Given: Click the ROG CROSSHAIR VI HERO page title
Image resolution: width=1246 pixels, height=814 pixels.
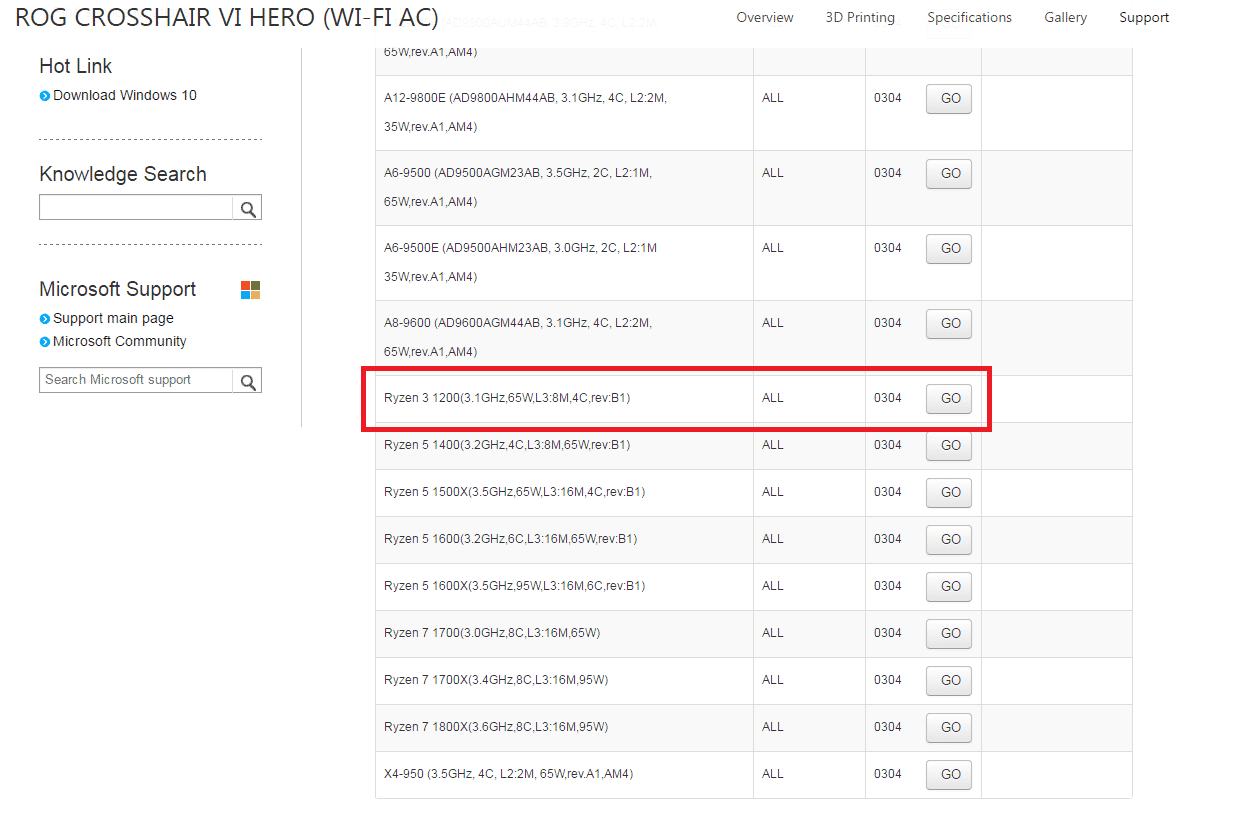Looking at the screenshot, I should point(227,19).
